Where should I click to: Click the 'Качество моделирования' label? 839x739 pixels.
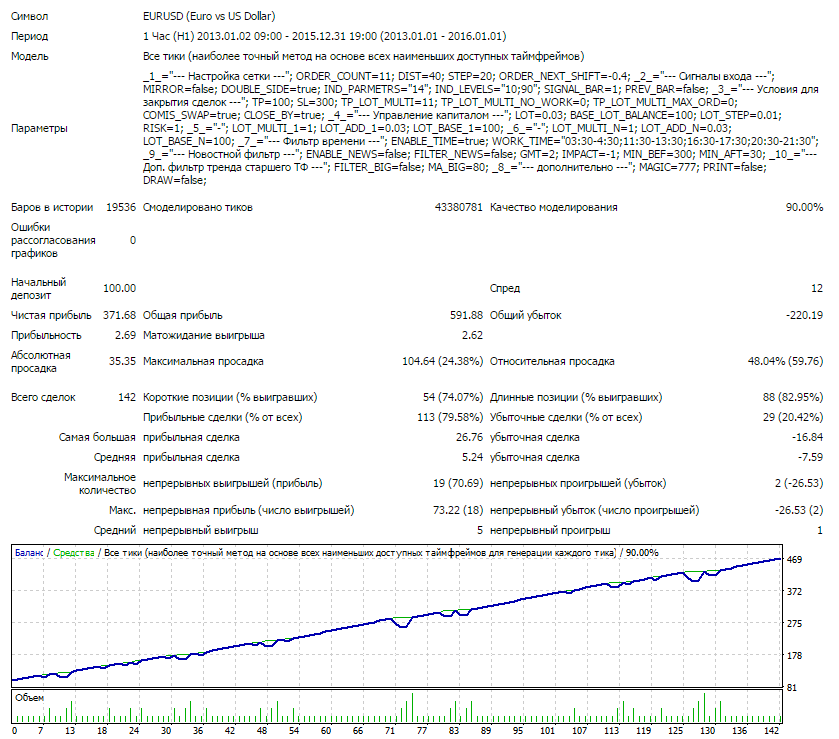coord(553,207)
